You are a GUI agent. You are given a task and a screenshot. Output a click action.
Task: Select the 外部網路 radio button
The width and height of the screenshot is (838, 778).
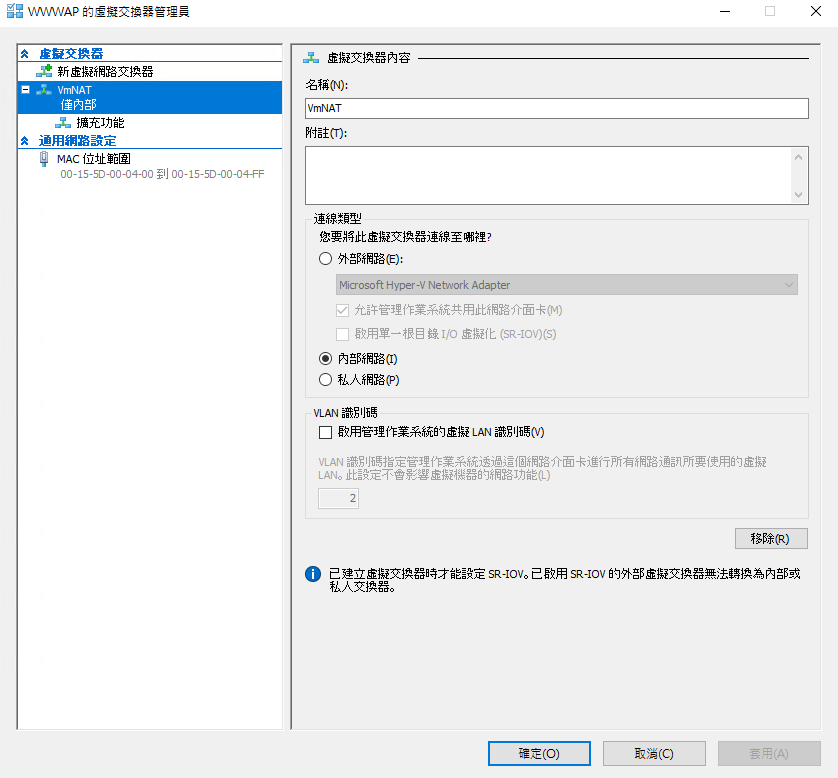tap(325, 259)
